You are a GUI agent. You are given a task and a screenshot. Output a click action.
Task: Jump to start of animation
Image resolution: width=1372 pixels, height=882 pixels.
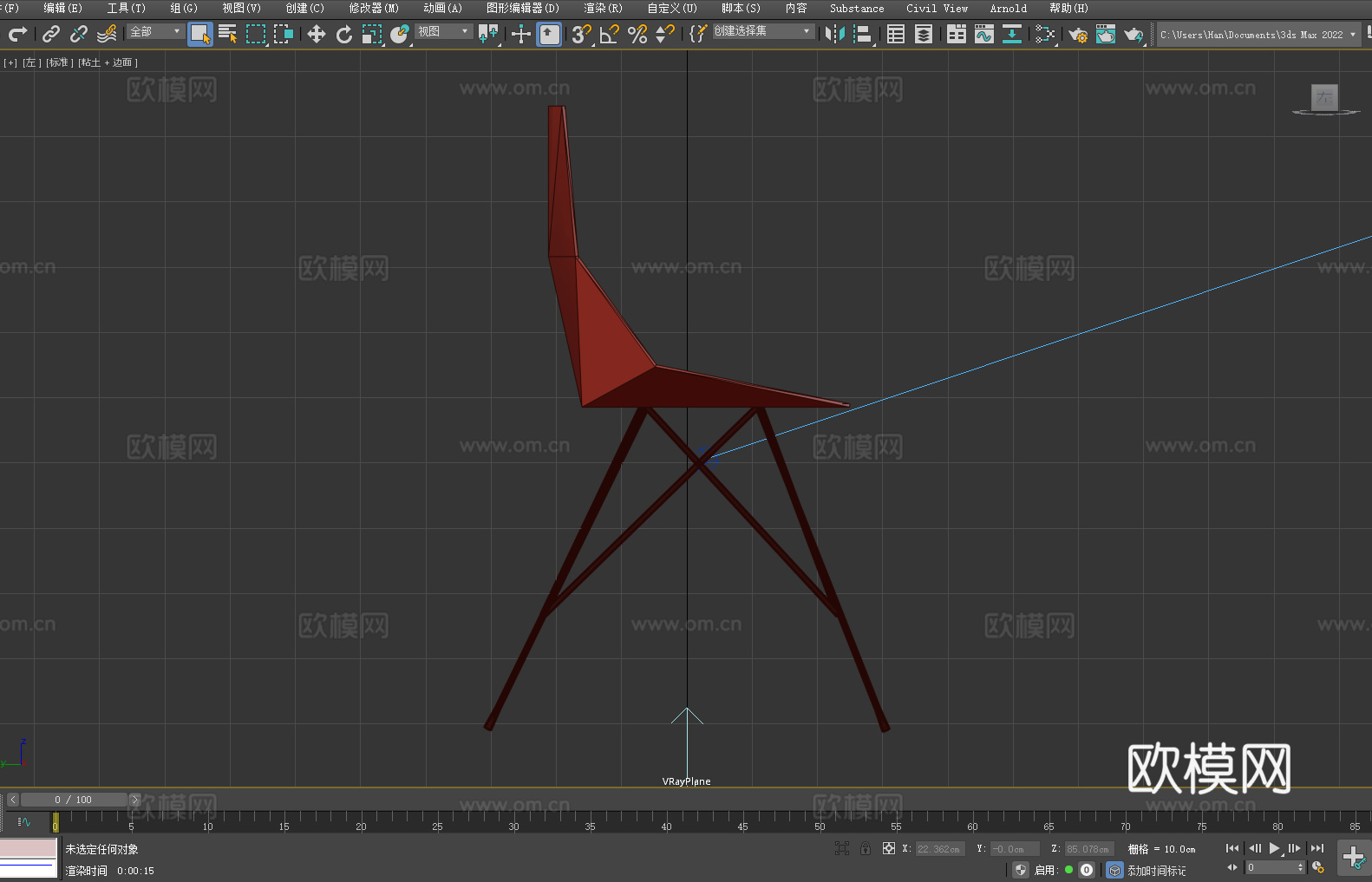coord(1232,848)
